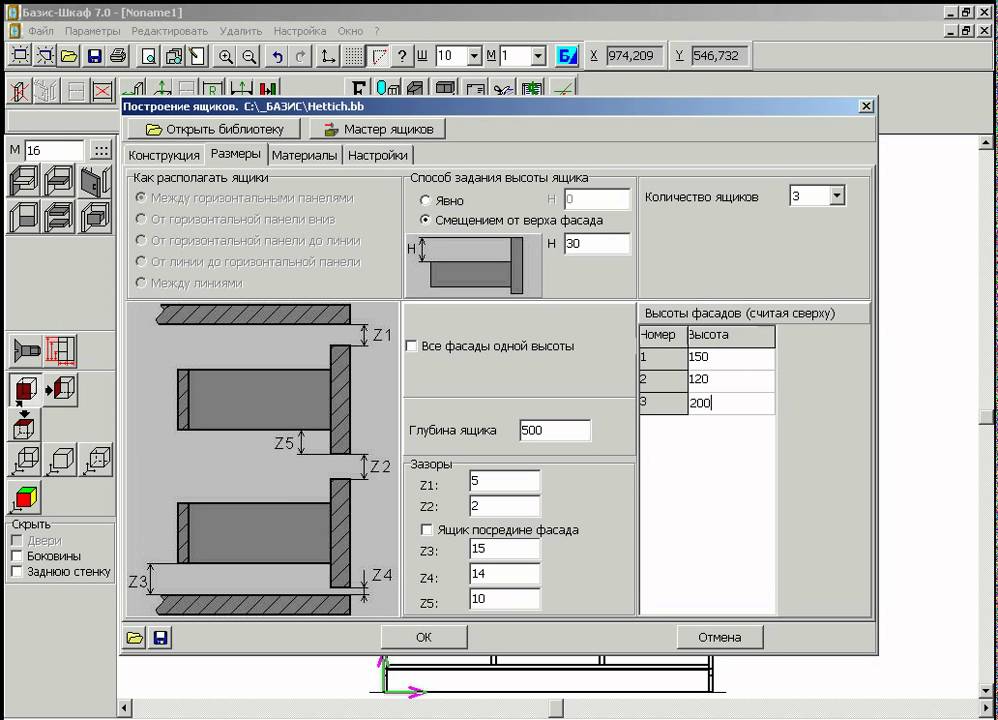
Task: Click the Мастер ящиков button
Action: coord(378,129)
